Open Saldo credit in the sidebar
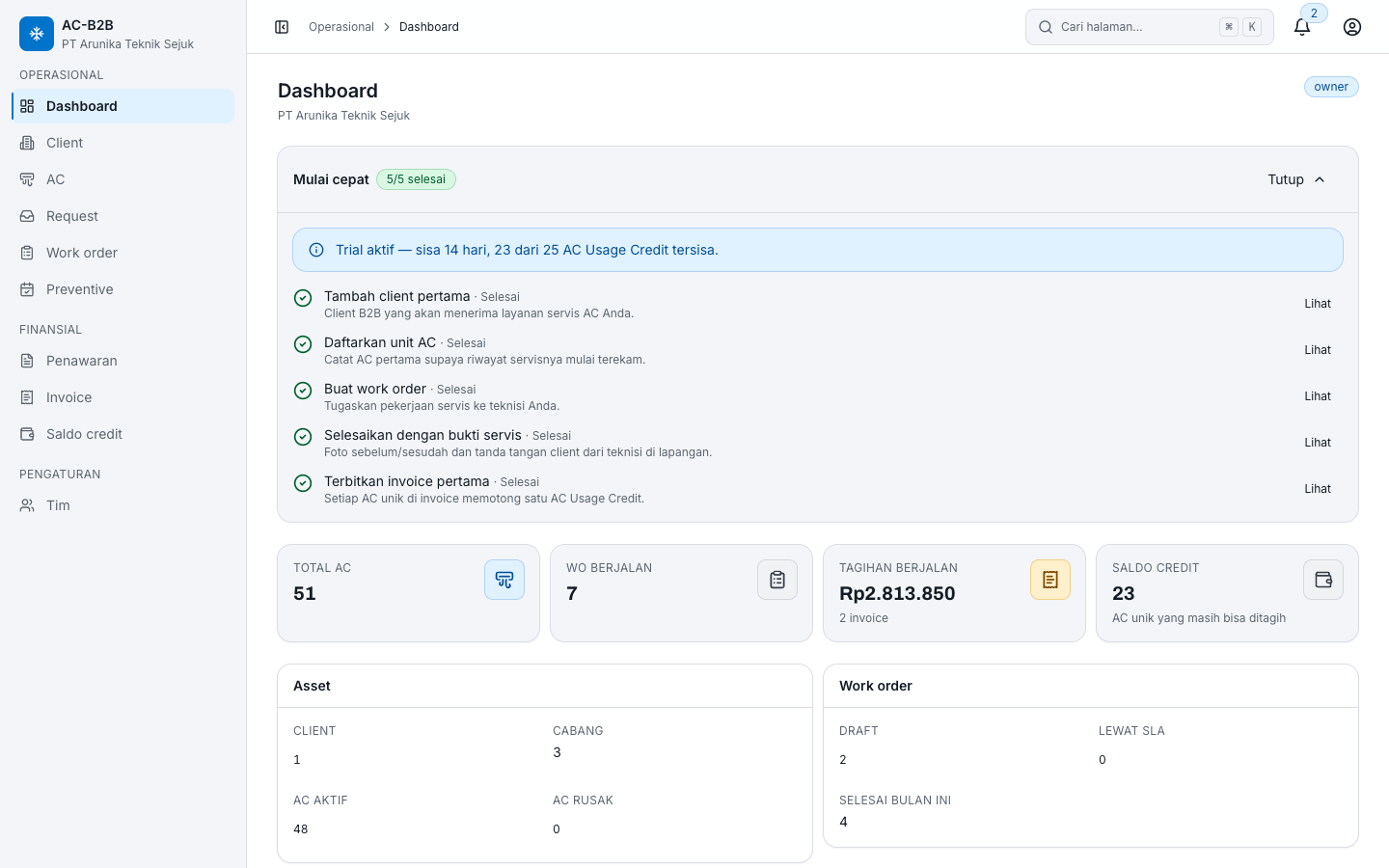This screenshot has width=1389, height=868. 123,434
